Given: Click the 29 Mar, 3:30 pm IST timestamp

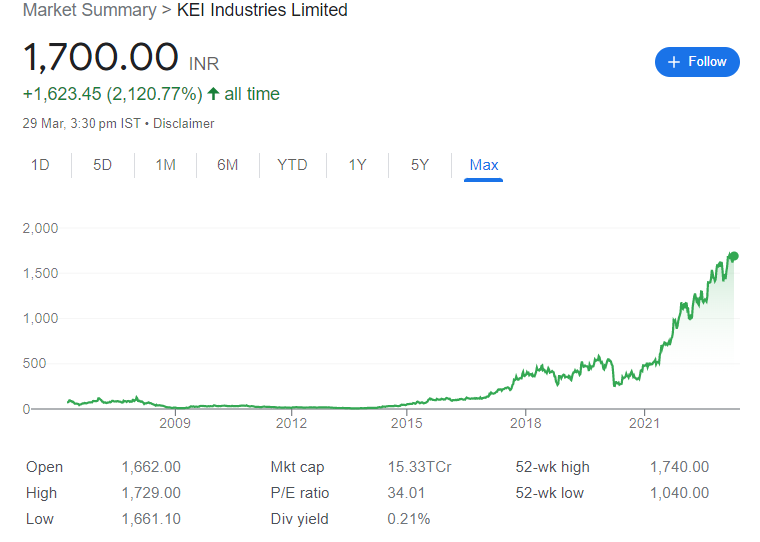Looking at the screenshot, I should [x=81, y=124].
